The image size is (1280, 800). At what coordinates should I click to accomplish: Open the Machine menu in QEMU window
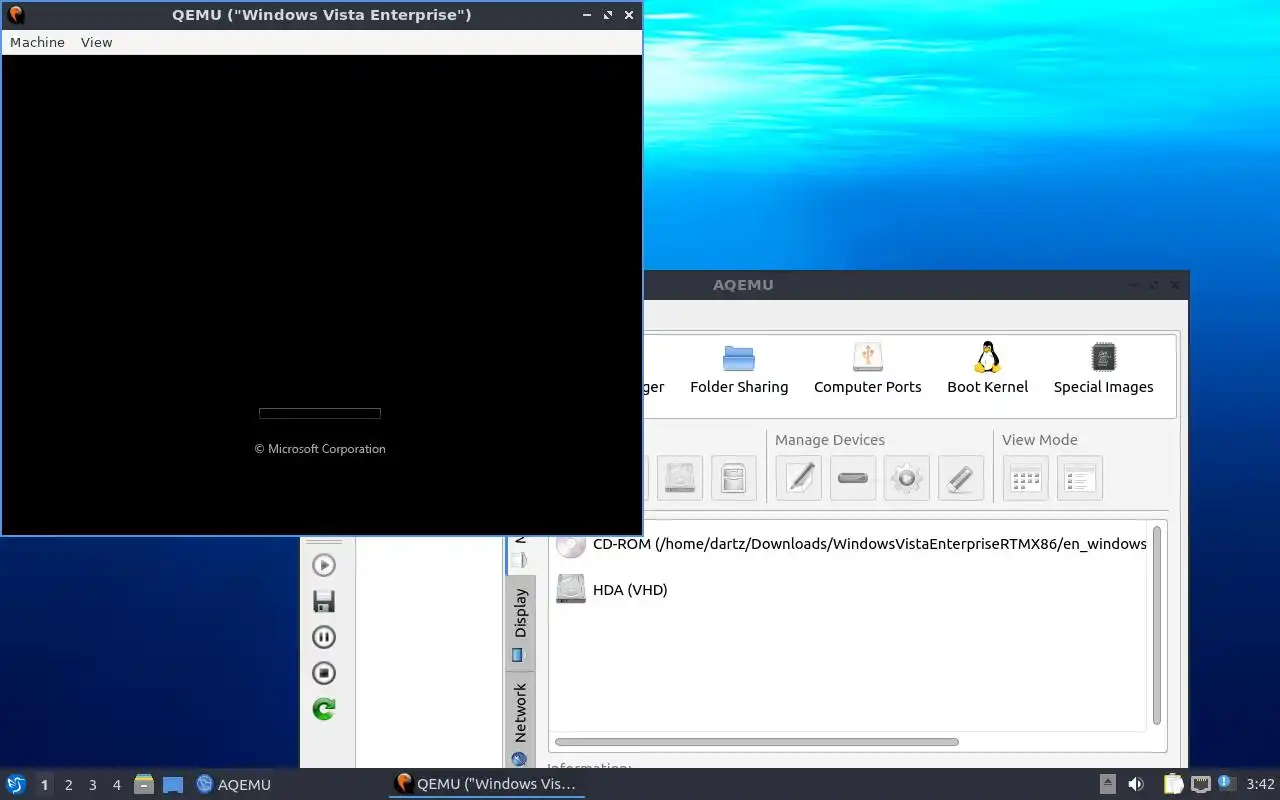point(37,42)
